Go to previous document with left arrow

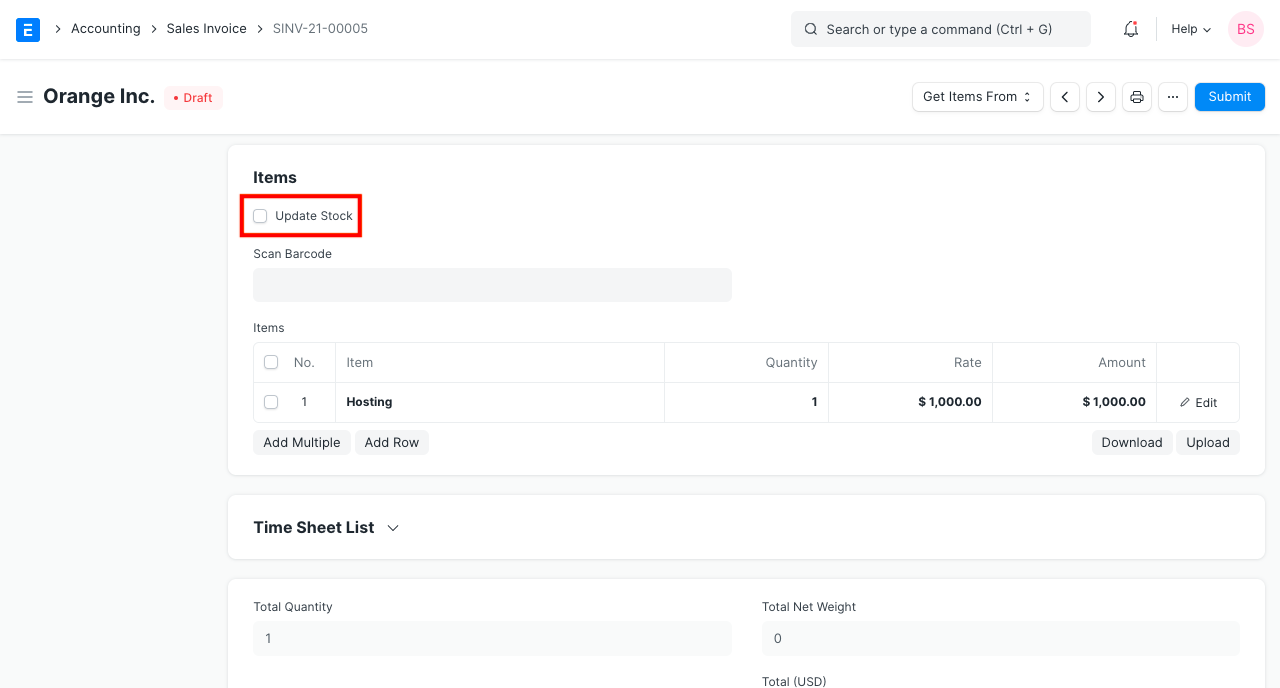1064,96
